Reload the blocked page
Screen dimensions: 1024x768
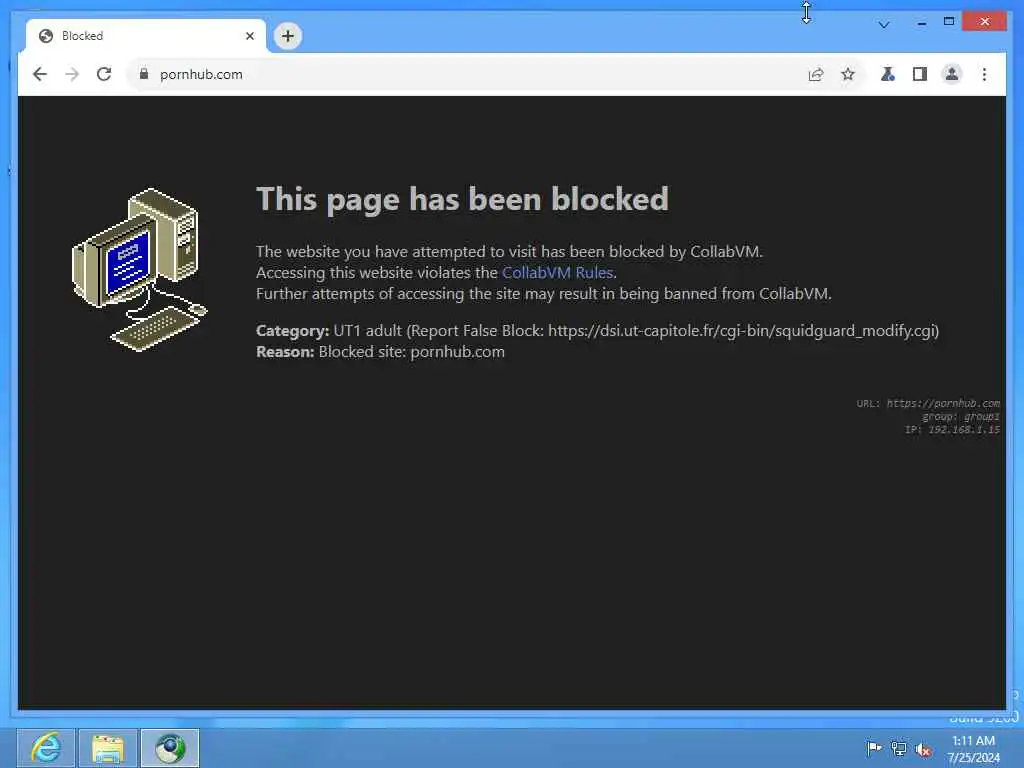pos(104,74)
